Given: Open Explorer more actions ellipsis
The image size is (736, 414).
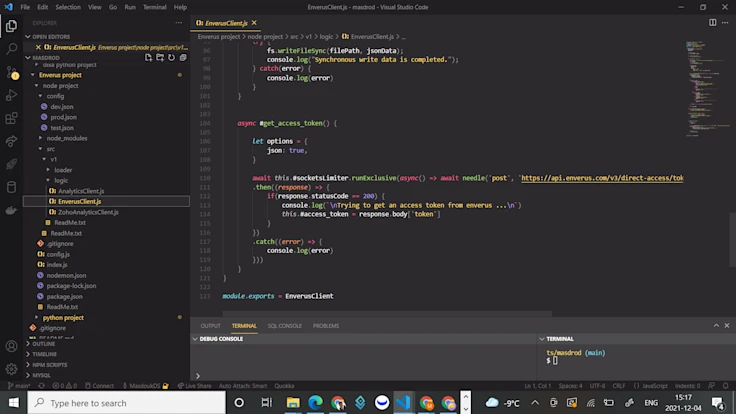Looking at the screenshot, I should 179,23.
